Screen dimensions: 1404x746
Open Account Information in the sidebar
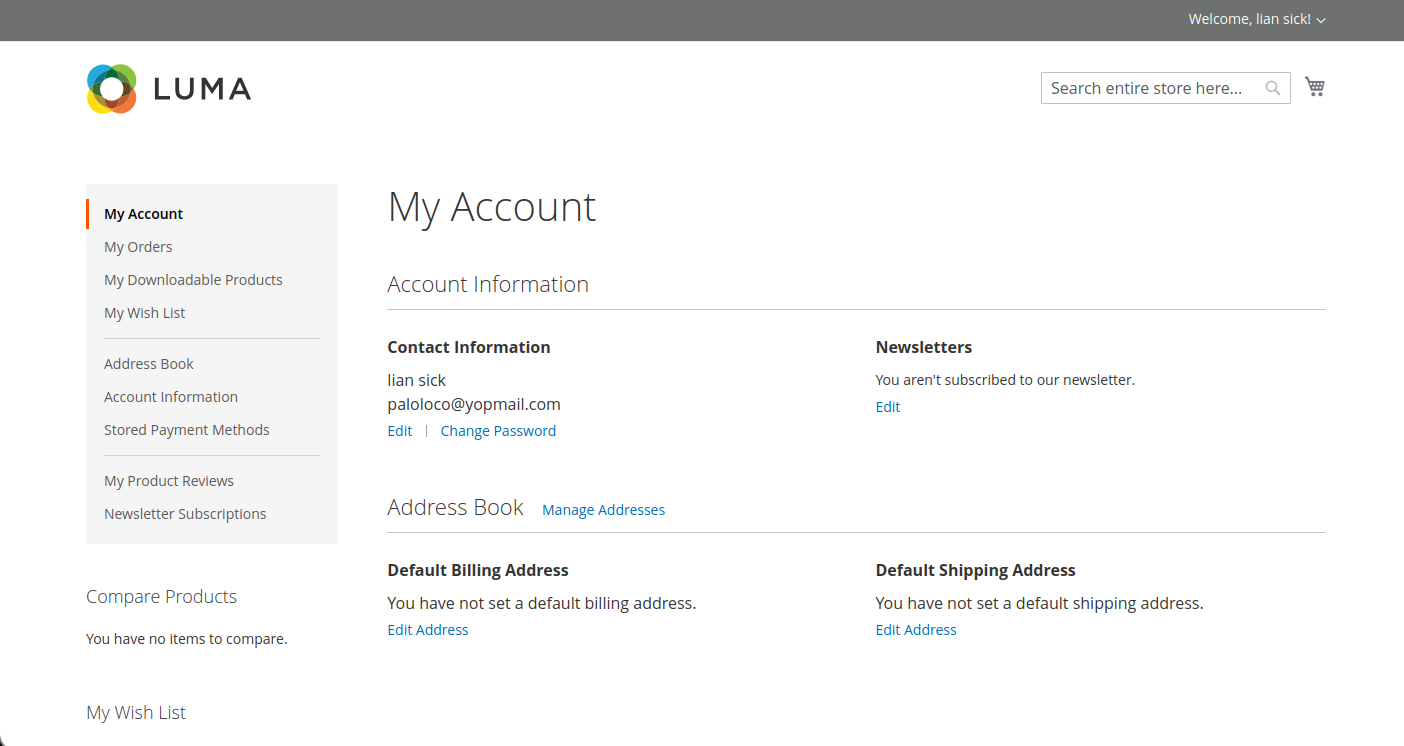(171, 397)
